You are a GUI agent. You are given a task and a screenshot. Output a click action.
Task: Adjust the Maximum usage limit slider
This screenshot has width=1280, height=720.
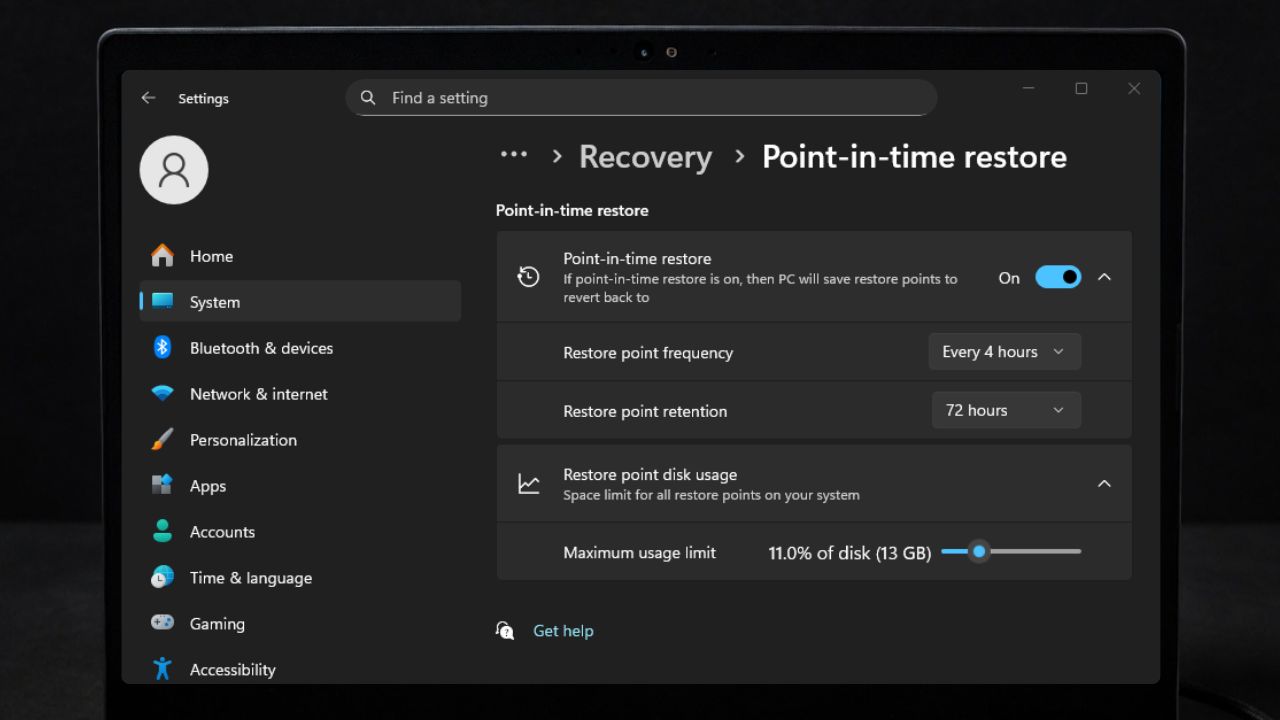coord(978,551)
